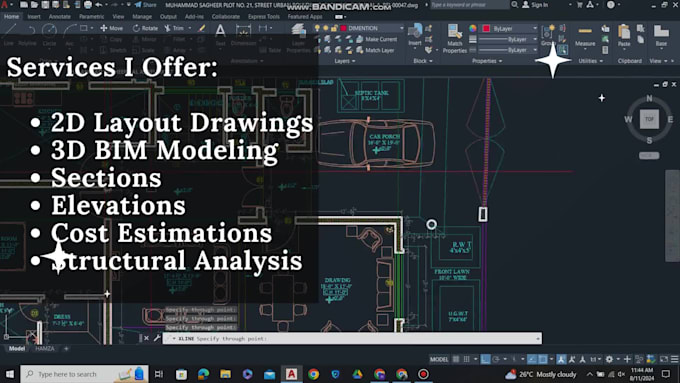Click the Plot printer icon in quick access toolbar
Viewport: 680px width, 383px height.
(88, 5)
